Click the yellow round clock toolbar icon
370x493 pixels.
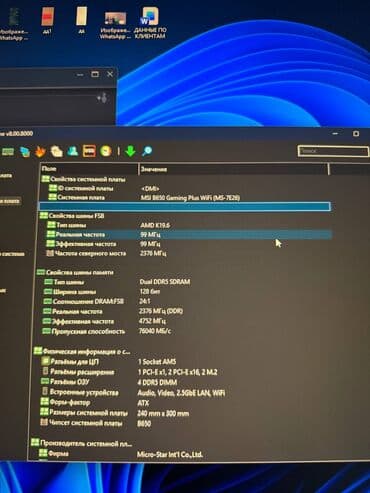pos(106,151)
